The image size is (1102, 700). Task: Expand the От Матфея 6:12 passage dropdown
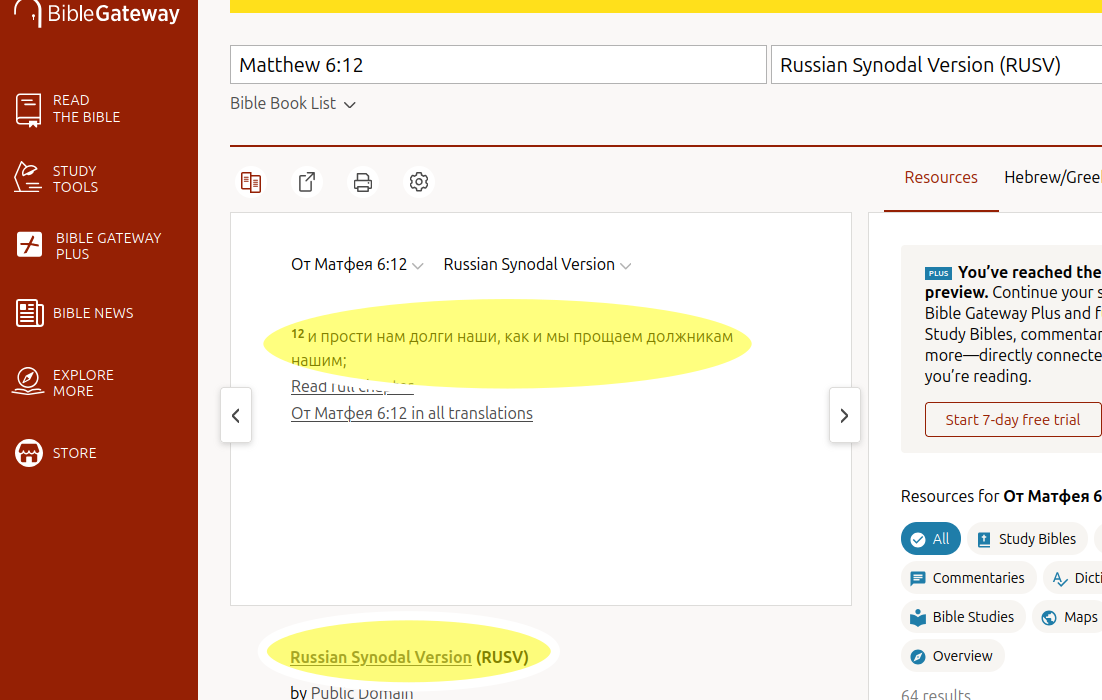(x=357, y=265)
